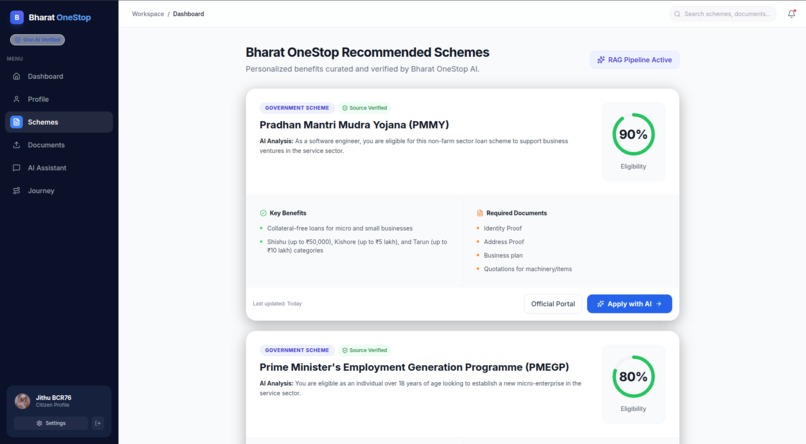806x444 pixels.
Task: Click the Profile person icon in sidebar
Action: click(16, 99)
